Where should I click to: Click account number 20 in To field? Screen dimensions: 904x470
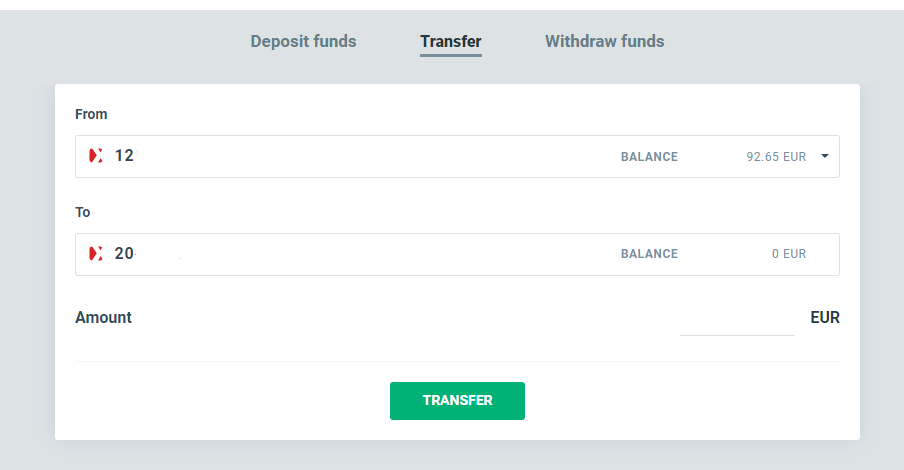point(124,254)
